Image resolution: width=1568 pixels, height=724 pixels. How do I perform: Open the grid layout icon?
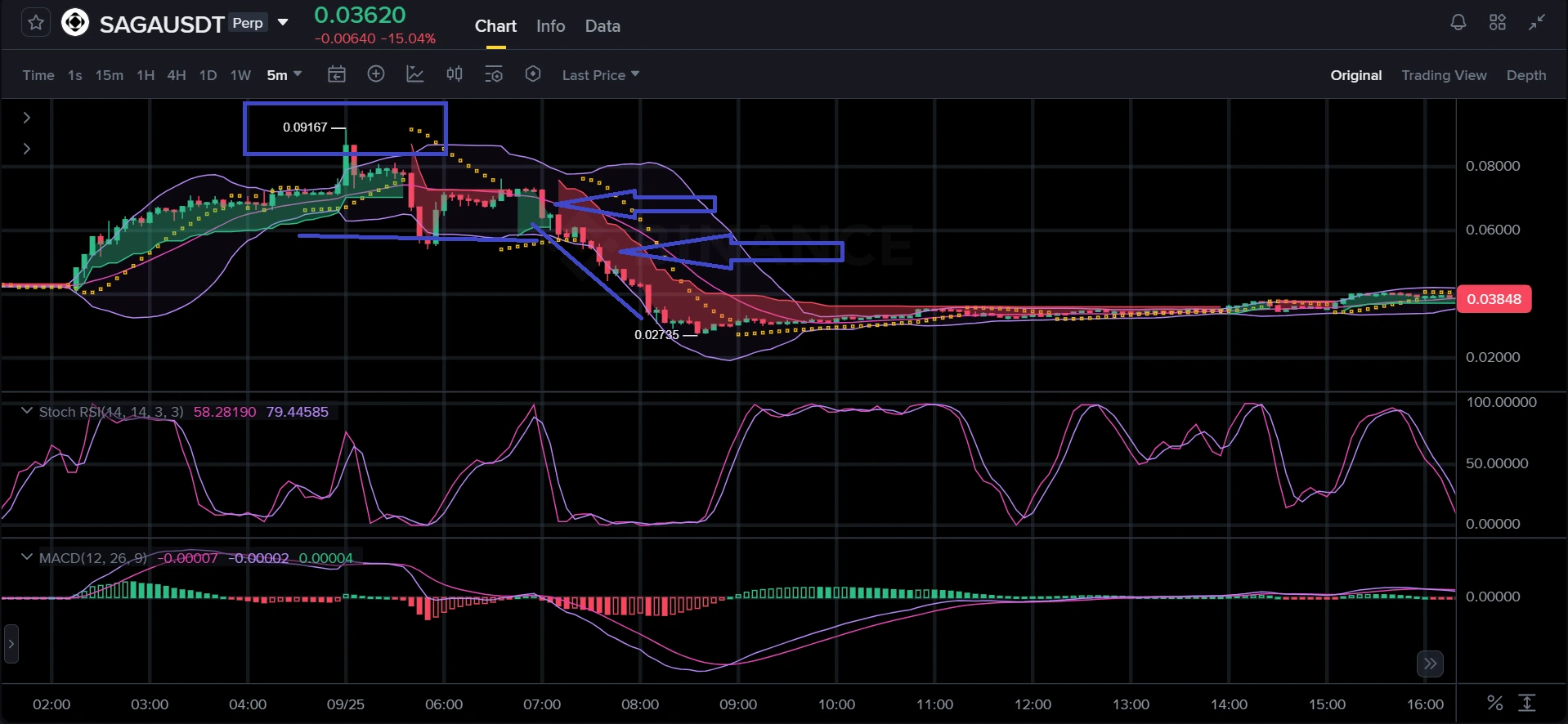click(x=1497, y=23)
